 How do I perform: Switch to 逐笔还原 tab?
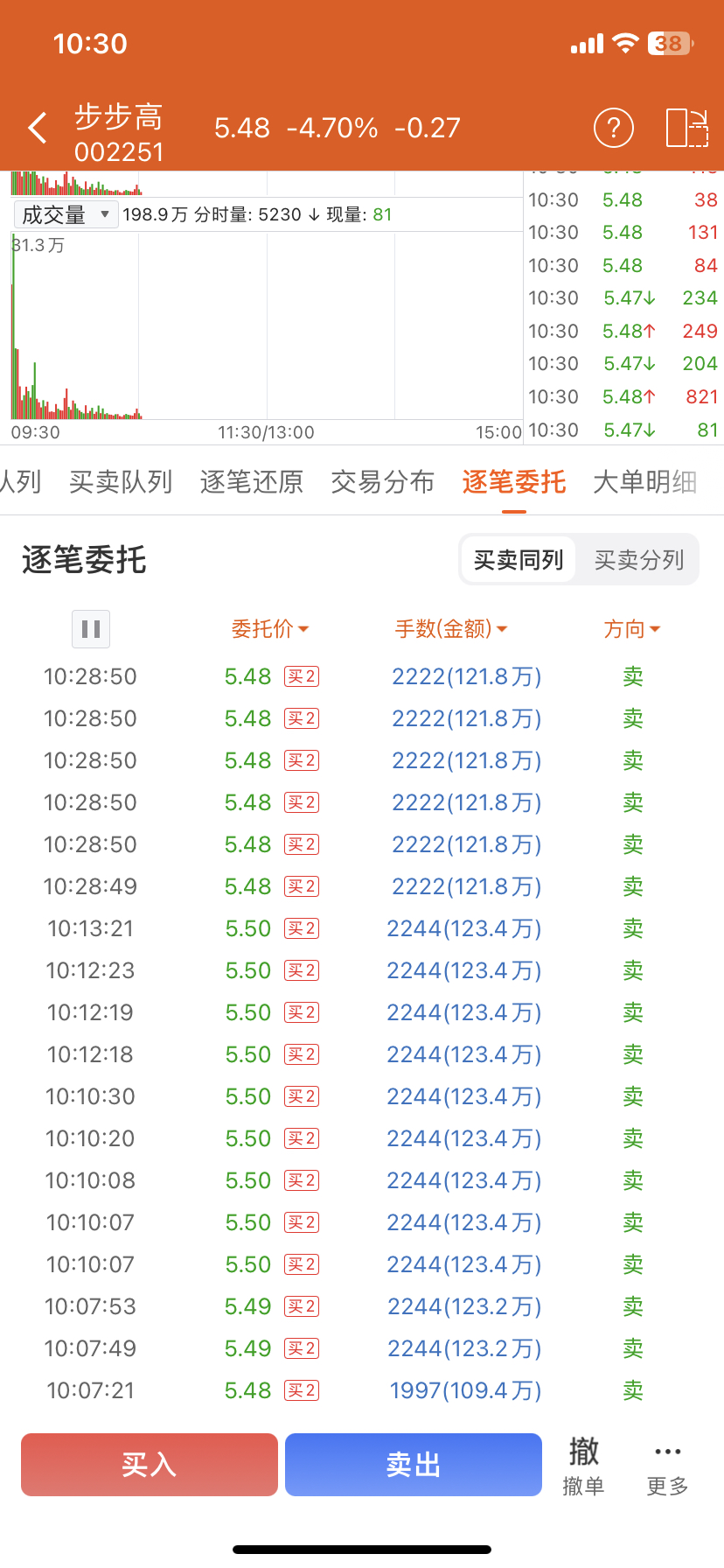pos(252,481)
